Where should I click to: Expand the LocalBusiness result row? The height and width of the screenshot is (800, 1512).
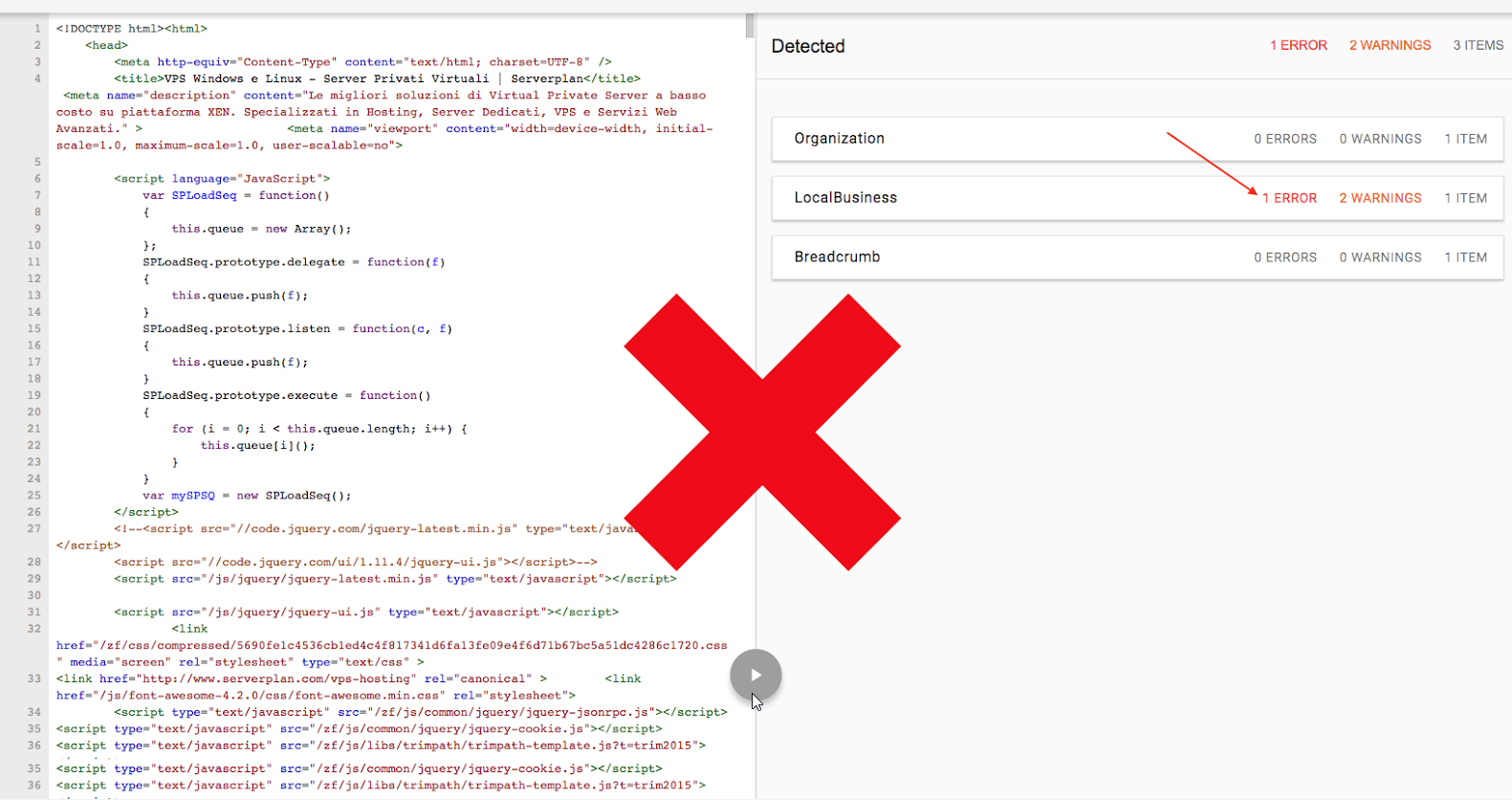point(1137,198)
